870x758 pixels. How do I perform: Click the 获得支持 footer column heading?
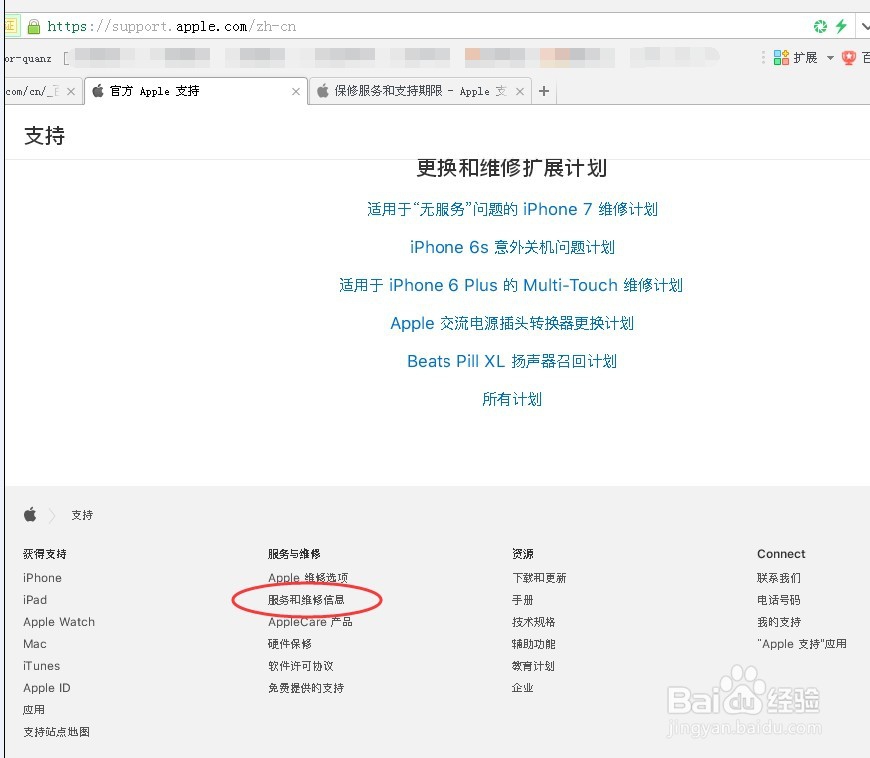[44, 554]
